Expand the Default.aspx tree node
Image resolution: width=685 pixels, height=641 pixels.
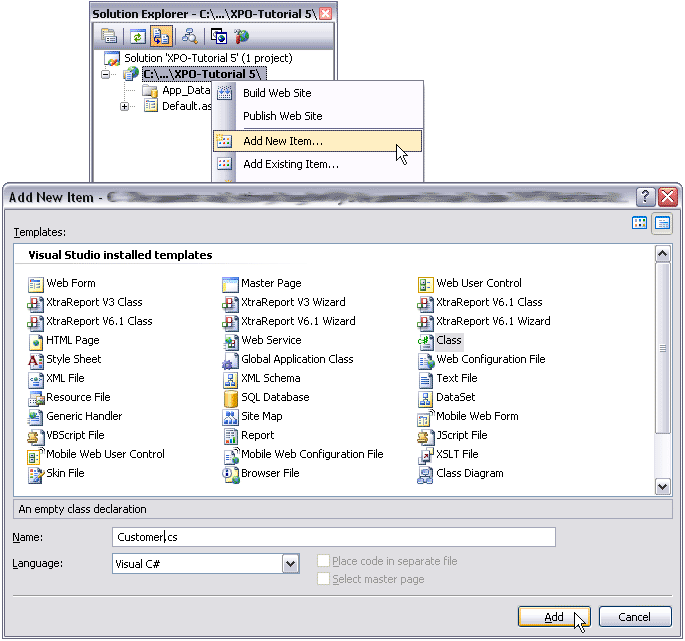point(125,106)
